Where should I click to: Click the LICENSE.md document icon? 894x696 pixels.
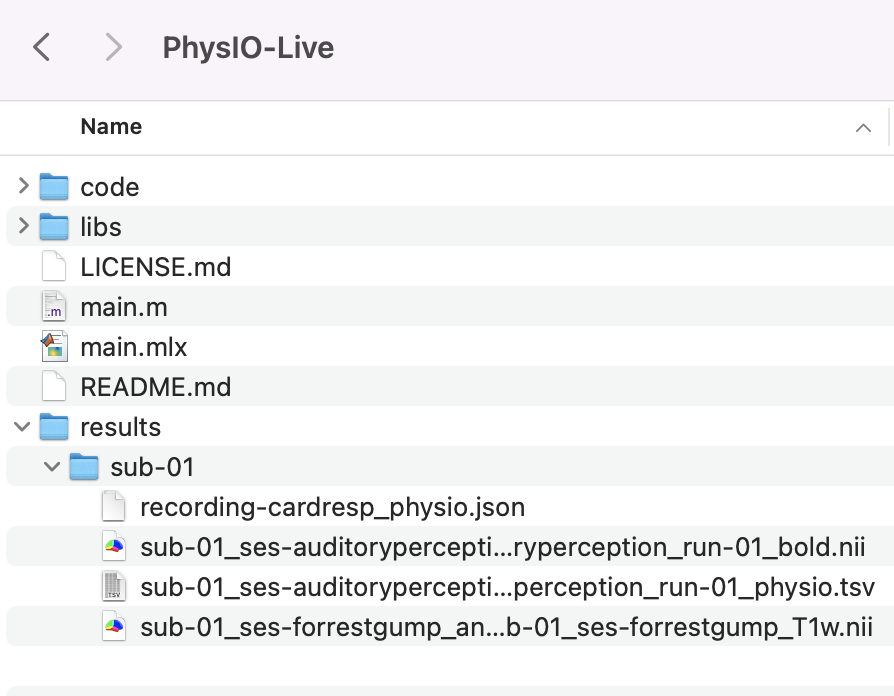click(x=53, y=267)
